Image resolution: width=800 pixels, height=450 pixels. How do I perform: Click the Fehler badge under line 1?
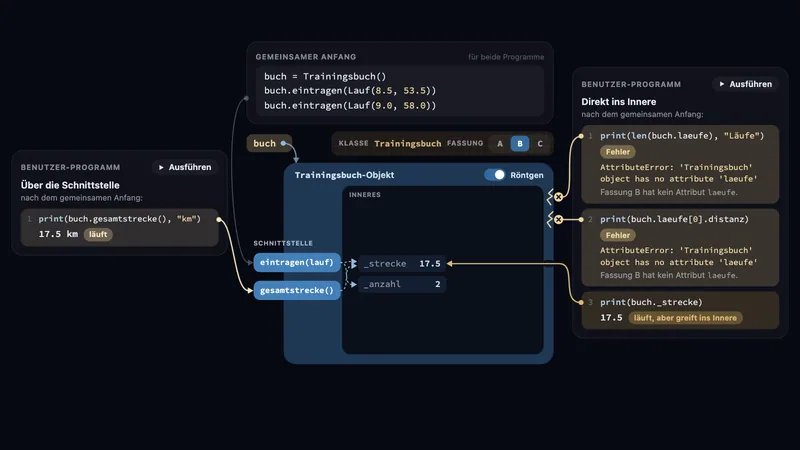(x=618, y=152)
